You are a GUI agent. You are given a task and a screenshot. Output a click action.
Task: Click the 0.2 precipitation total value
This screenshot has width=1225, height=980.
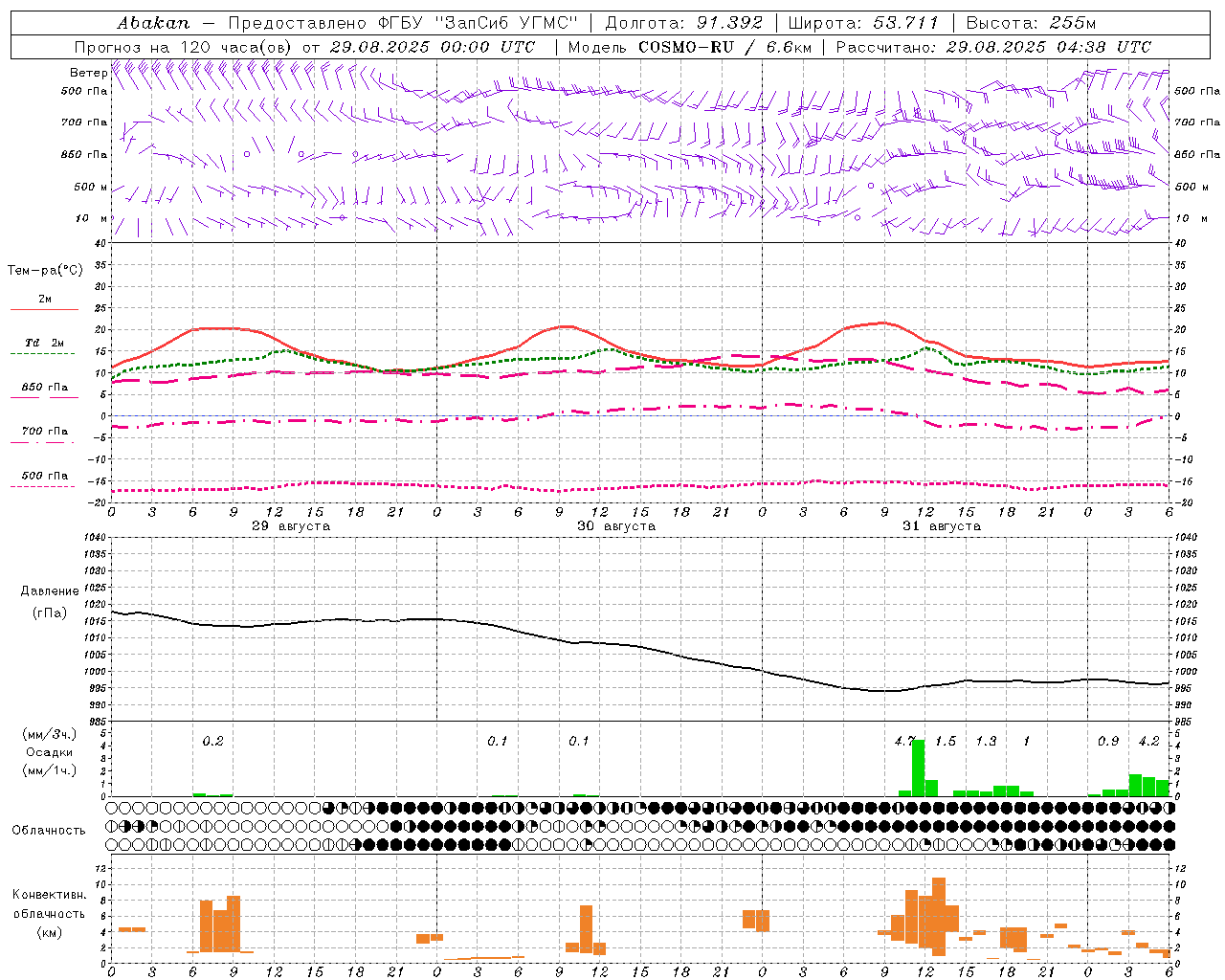point(212,741)
